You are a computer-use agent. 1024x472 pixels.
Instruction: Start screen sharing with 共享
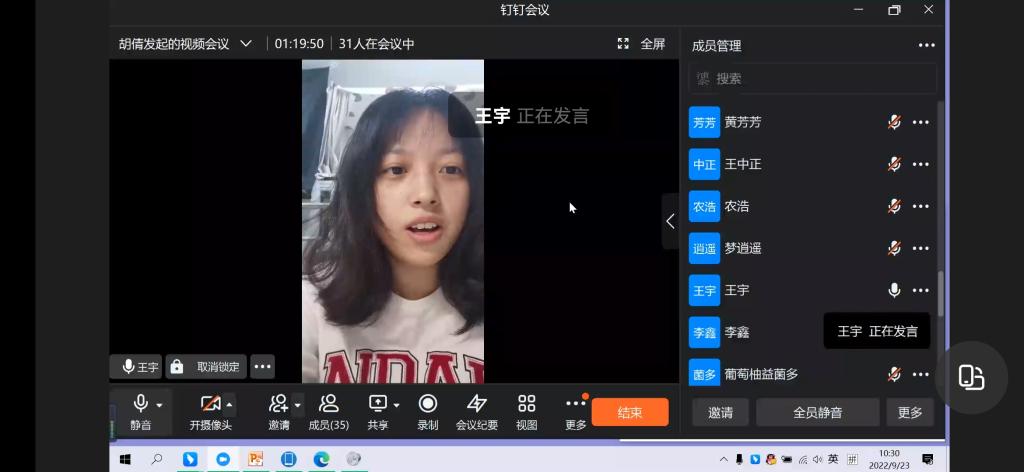click(378, 404)
